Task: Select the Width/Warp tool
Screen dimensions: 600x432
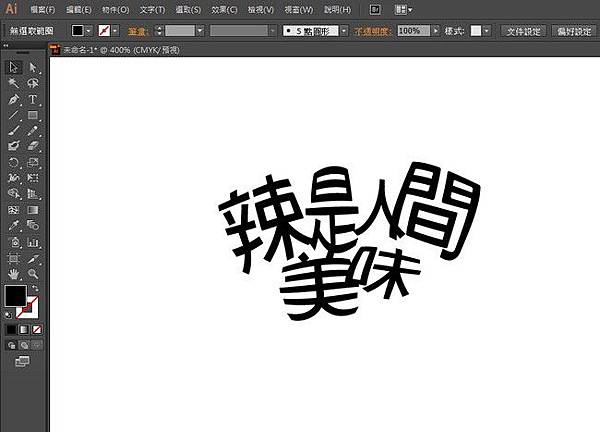Action: 13,178
